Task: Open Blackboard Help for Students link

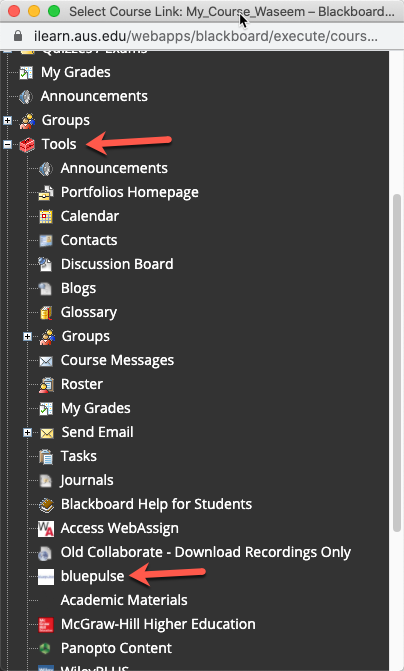Action: pyautogui.click(x=156, y=504)
